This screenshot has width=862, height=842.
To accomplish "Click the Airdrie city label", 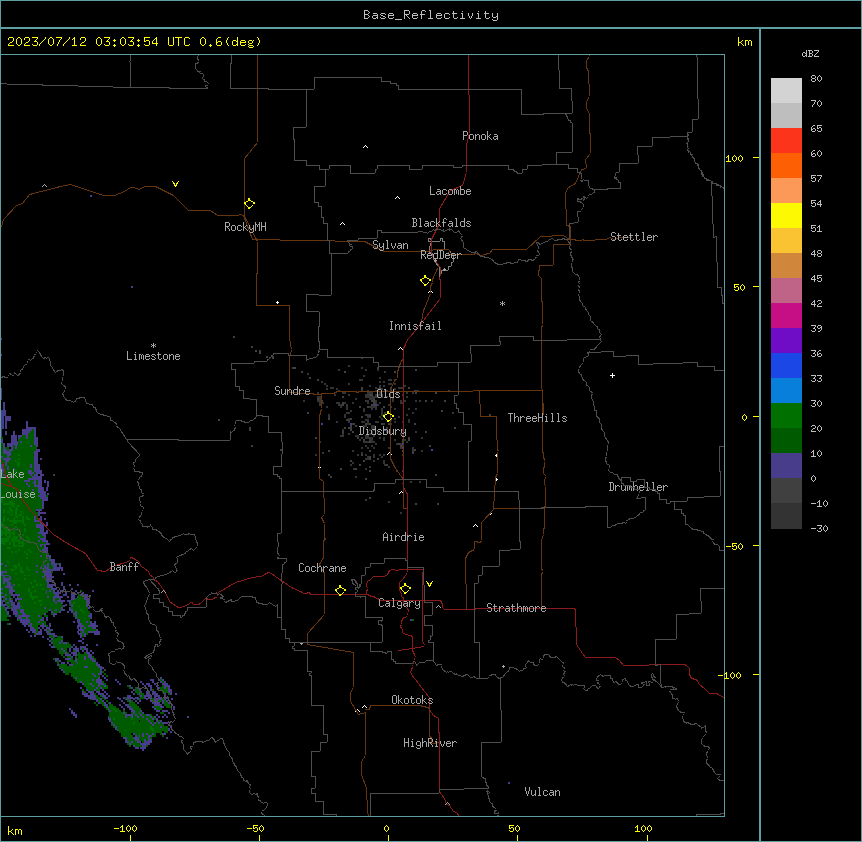I will 403,537.
